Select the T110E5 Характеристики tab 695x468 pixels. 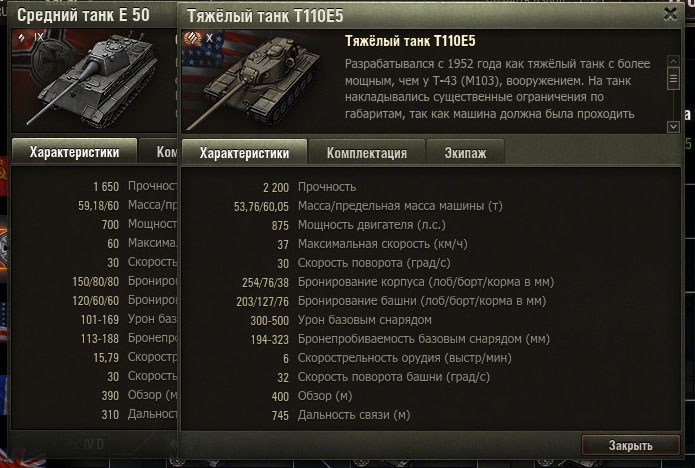click(244, 153)
